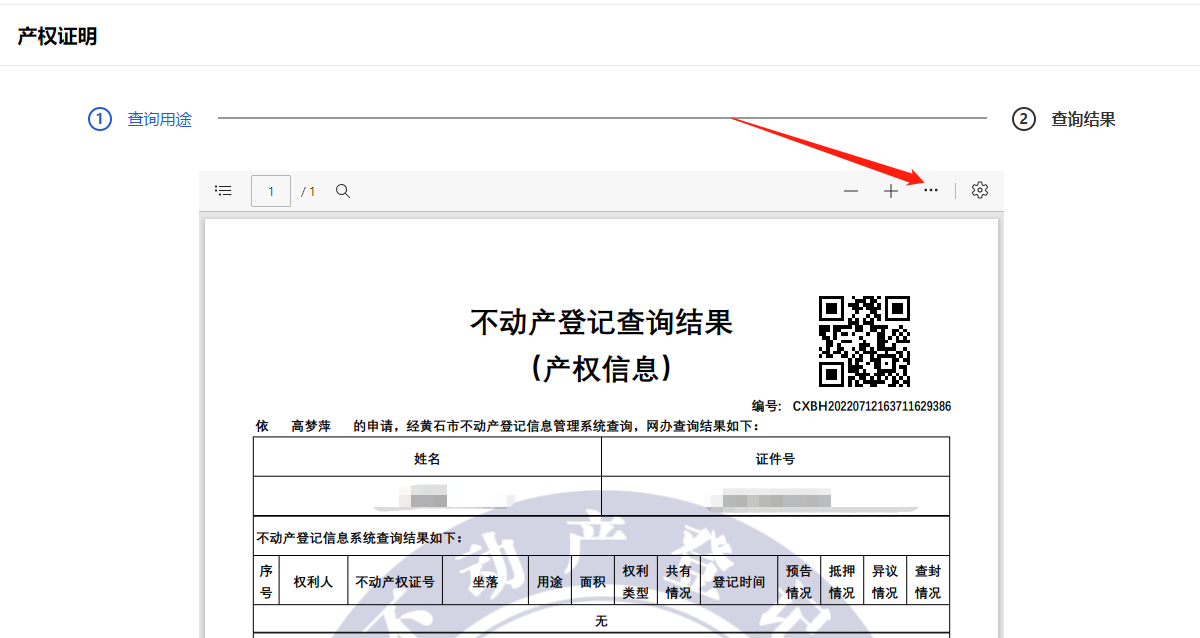
Task: Click the page number input field
Action: [x=271, y=191]
